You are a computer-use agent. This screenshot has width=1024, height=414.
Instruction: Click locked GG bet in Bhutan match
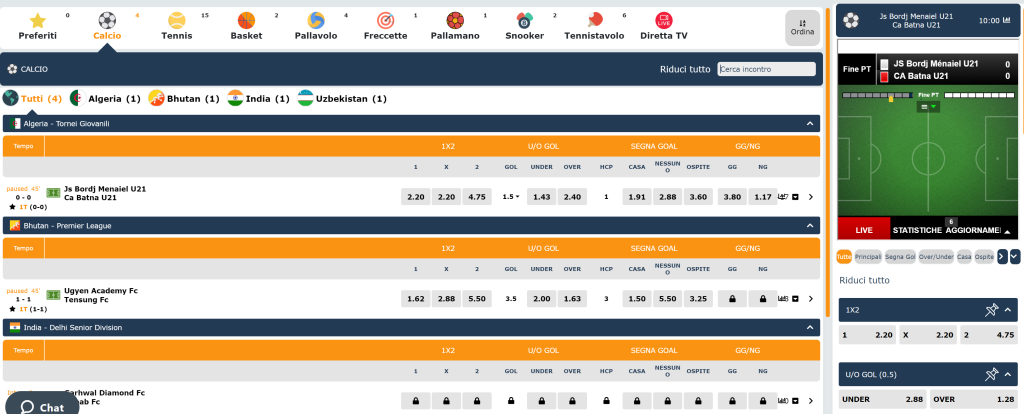coord(732,298)
